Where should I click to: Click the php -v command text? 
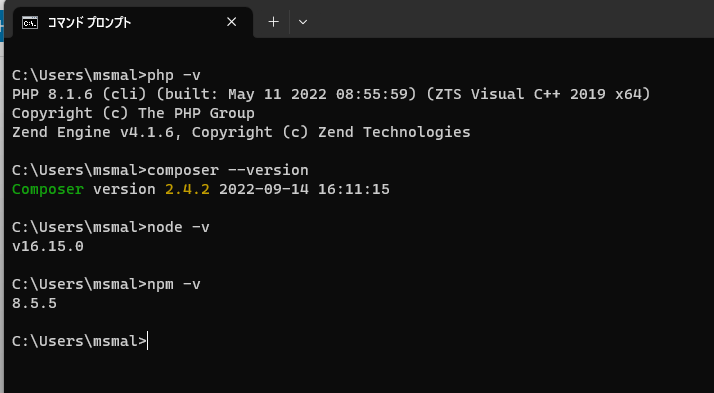point(174,75)
